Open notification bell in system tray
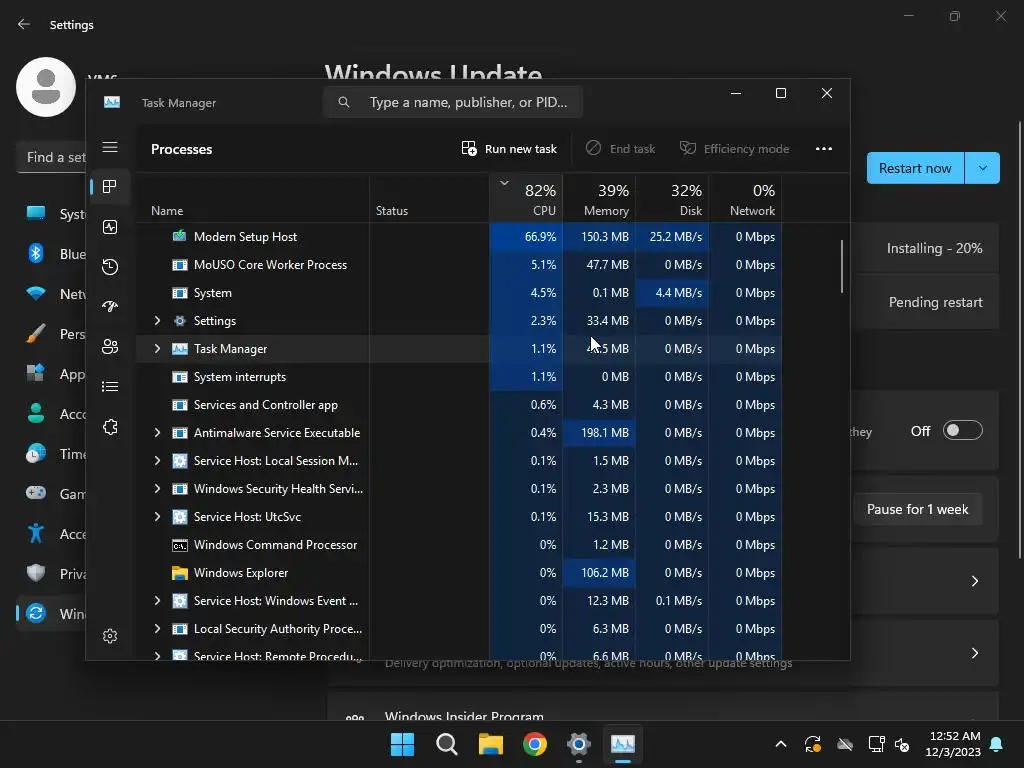Screen dimensions: 1024x768 click(997, 744)
